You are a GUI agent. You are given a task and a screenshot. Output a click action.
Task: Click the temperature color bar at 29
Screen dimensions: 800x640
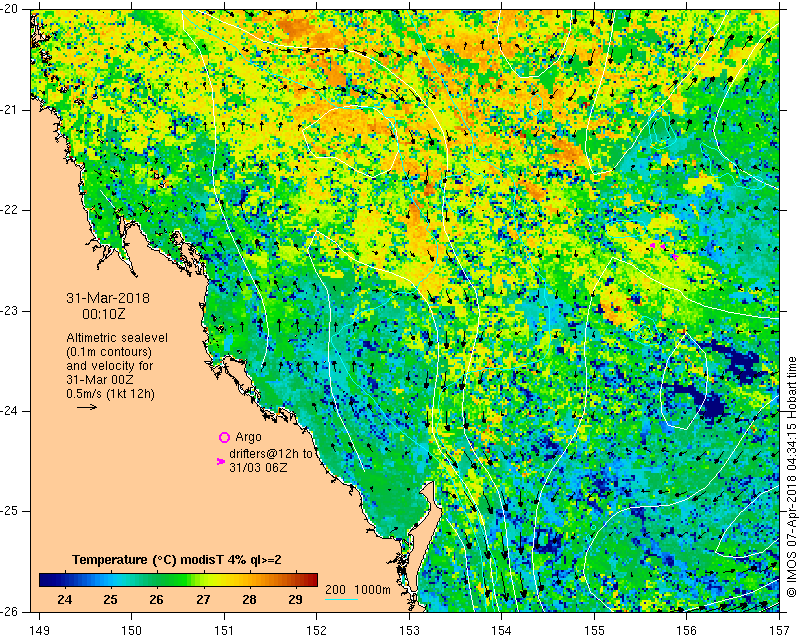point(295,579)
